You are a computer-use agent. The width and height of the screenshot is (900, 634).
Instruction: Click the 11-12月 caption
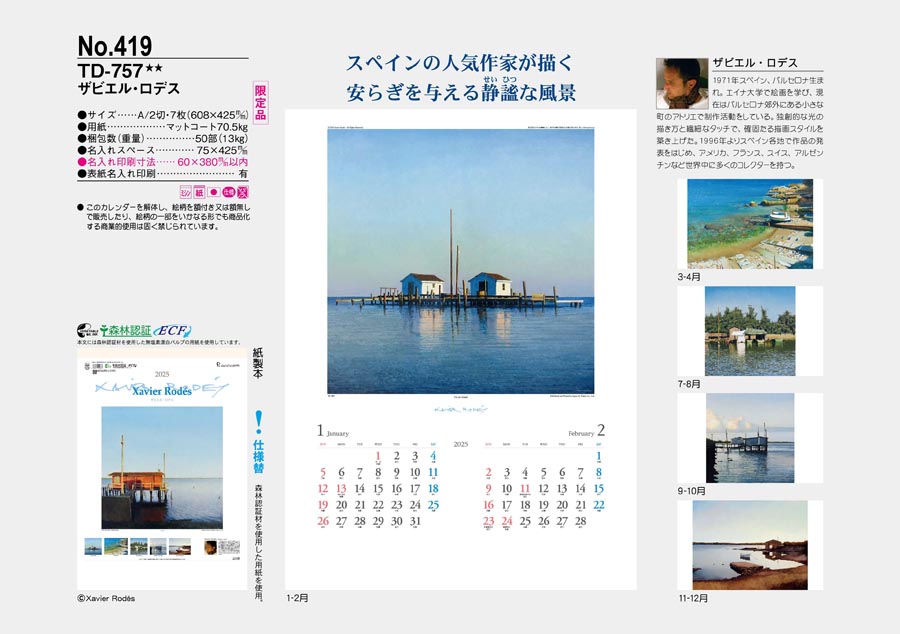(693, 598)
